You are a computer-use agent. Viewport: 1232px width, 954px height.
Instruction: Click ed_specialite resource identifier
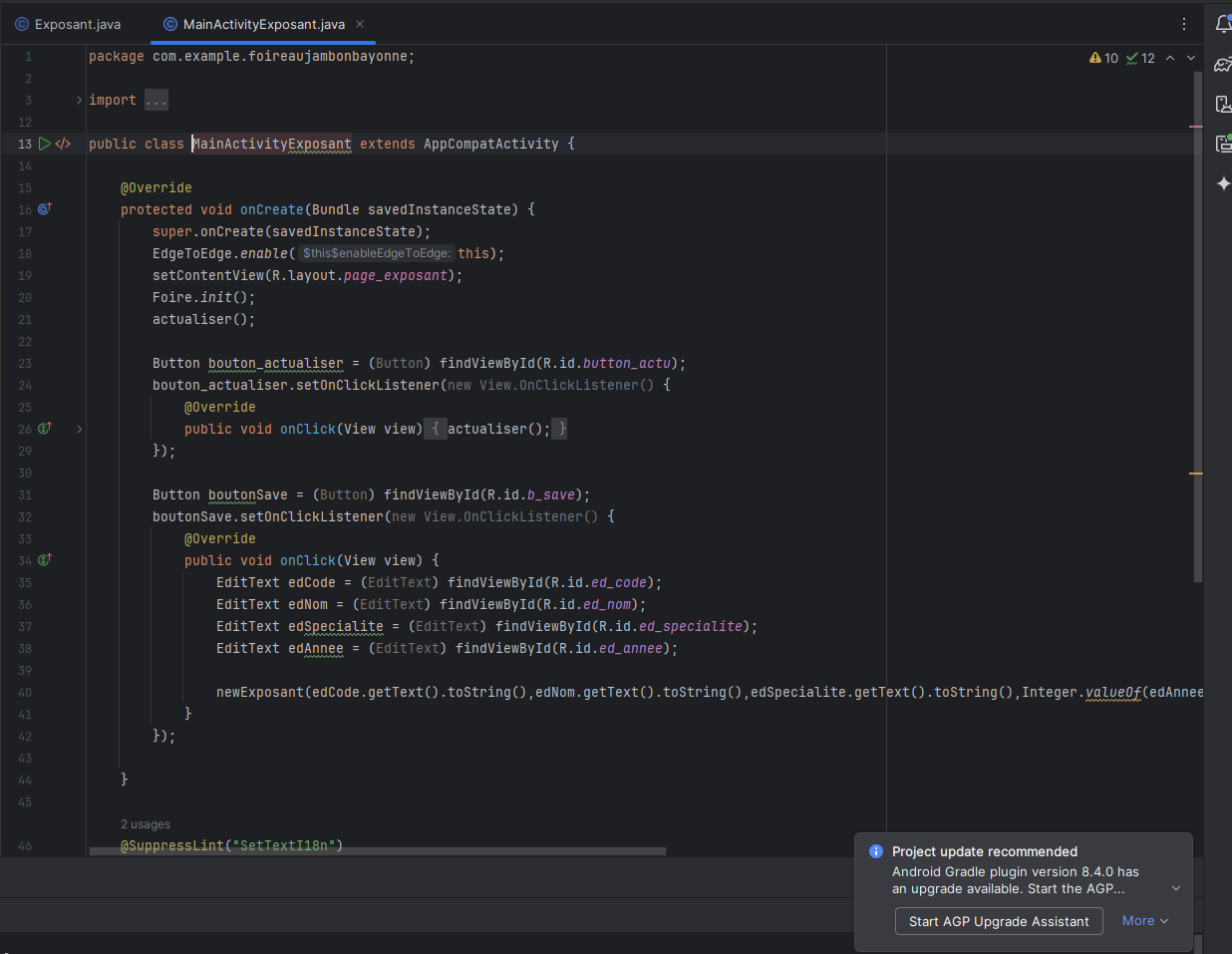point(691,626)
